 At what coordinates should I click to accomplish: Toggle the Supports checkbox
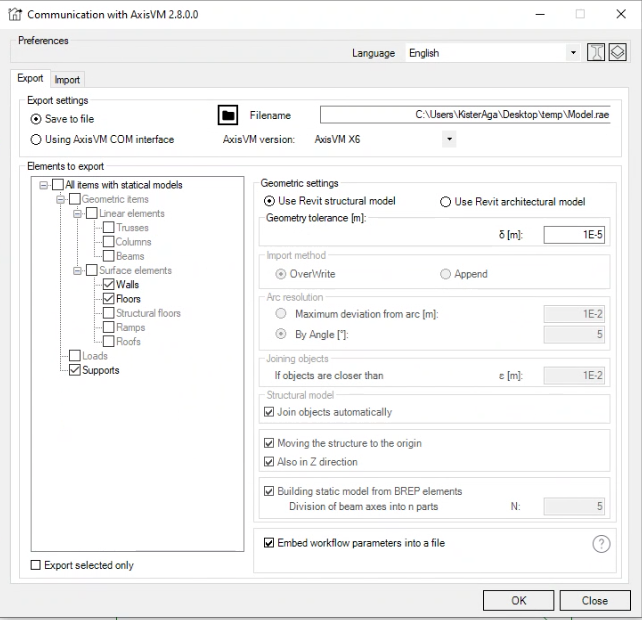pyautogui.click(x=75, y=370)
